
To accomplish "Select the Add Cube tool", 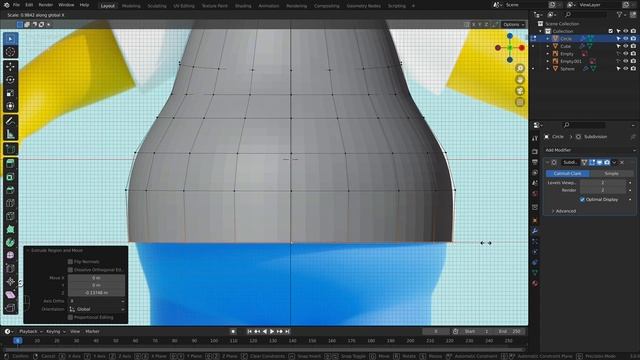I will pos(10,149).
